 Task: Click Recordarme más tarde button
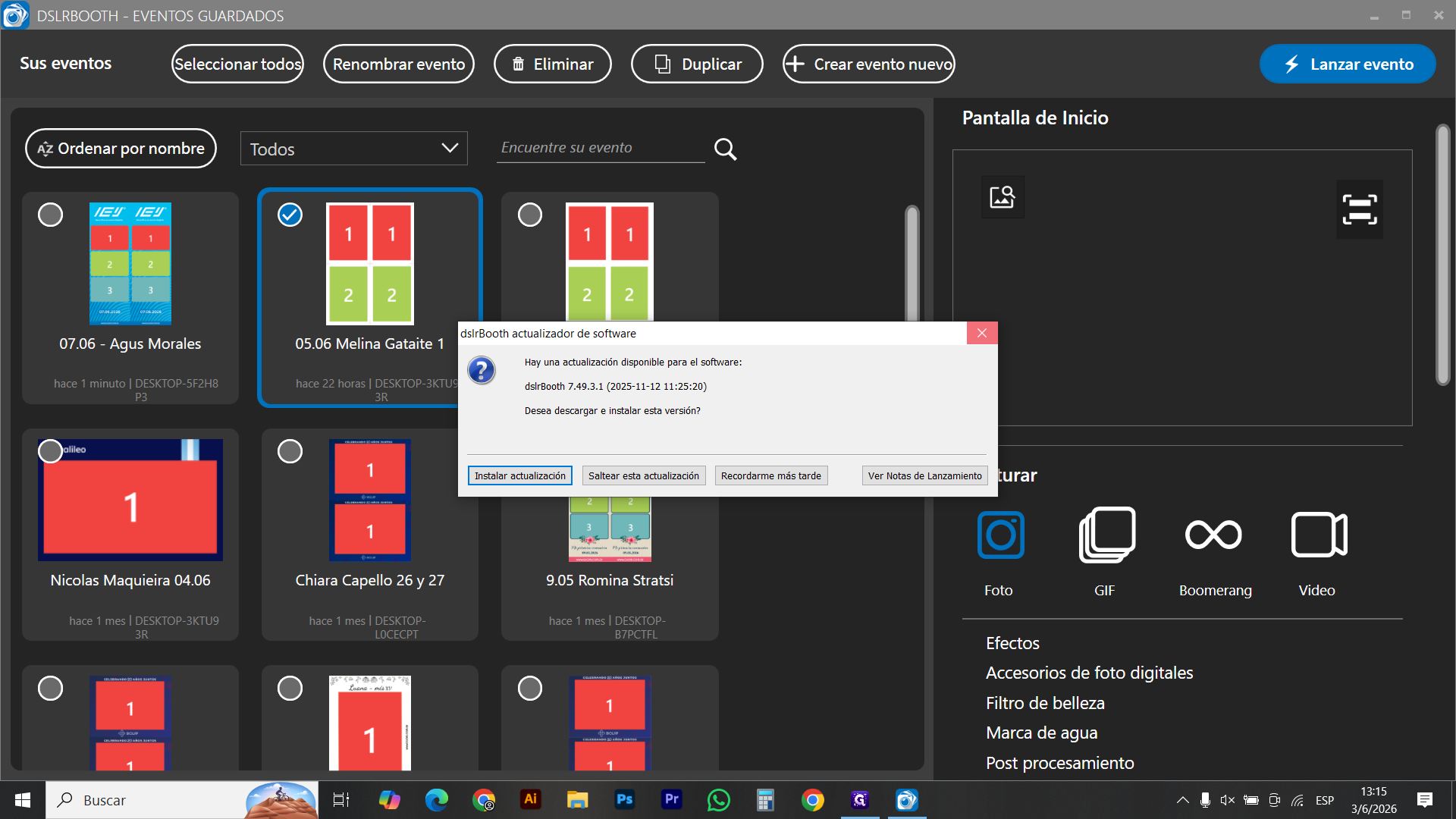tap(771, 475)
